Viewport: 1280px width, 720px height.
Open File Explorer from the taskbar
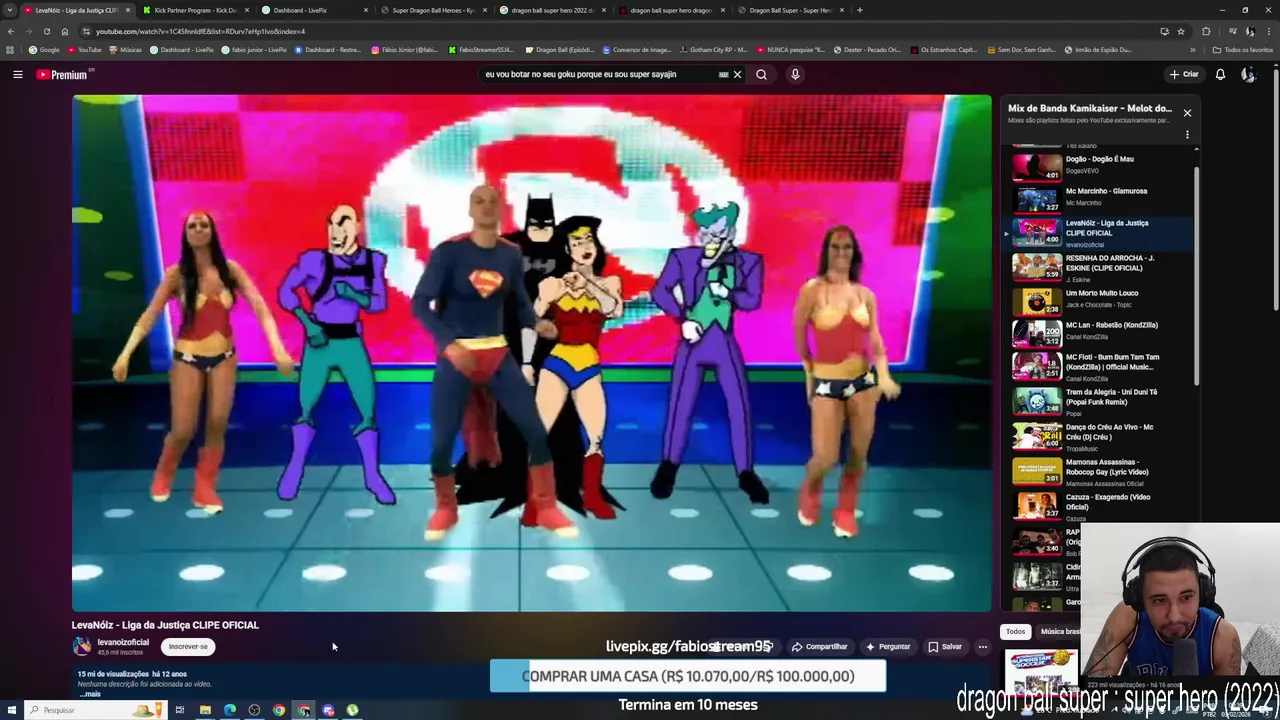click(205, 710)
